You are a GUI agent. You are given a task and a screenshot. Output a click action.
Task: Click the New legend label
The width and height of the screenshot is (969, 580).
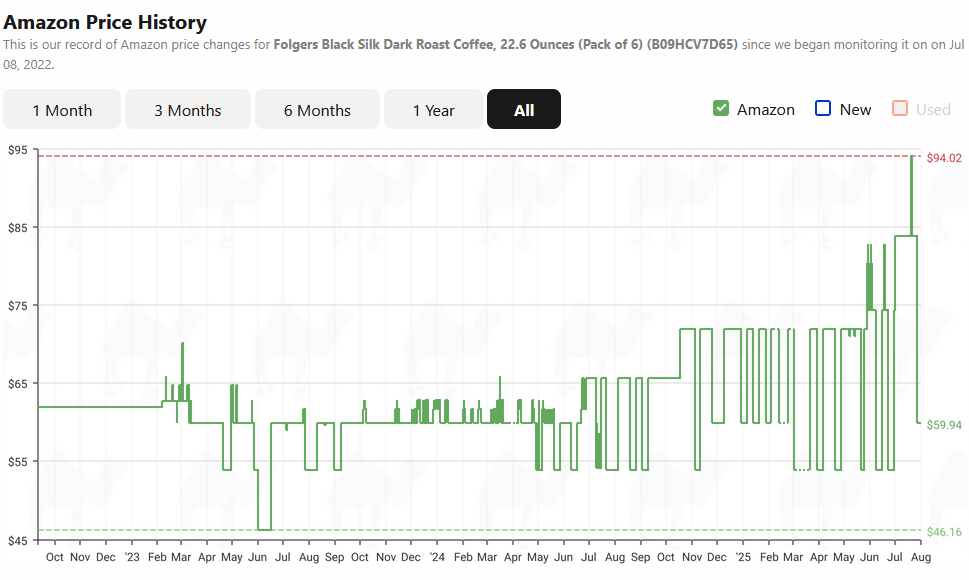click(x=855, y=109)
